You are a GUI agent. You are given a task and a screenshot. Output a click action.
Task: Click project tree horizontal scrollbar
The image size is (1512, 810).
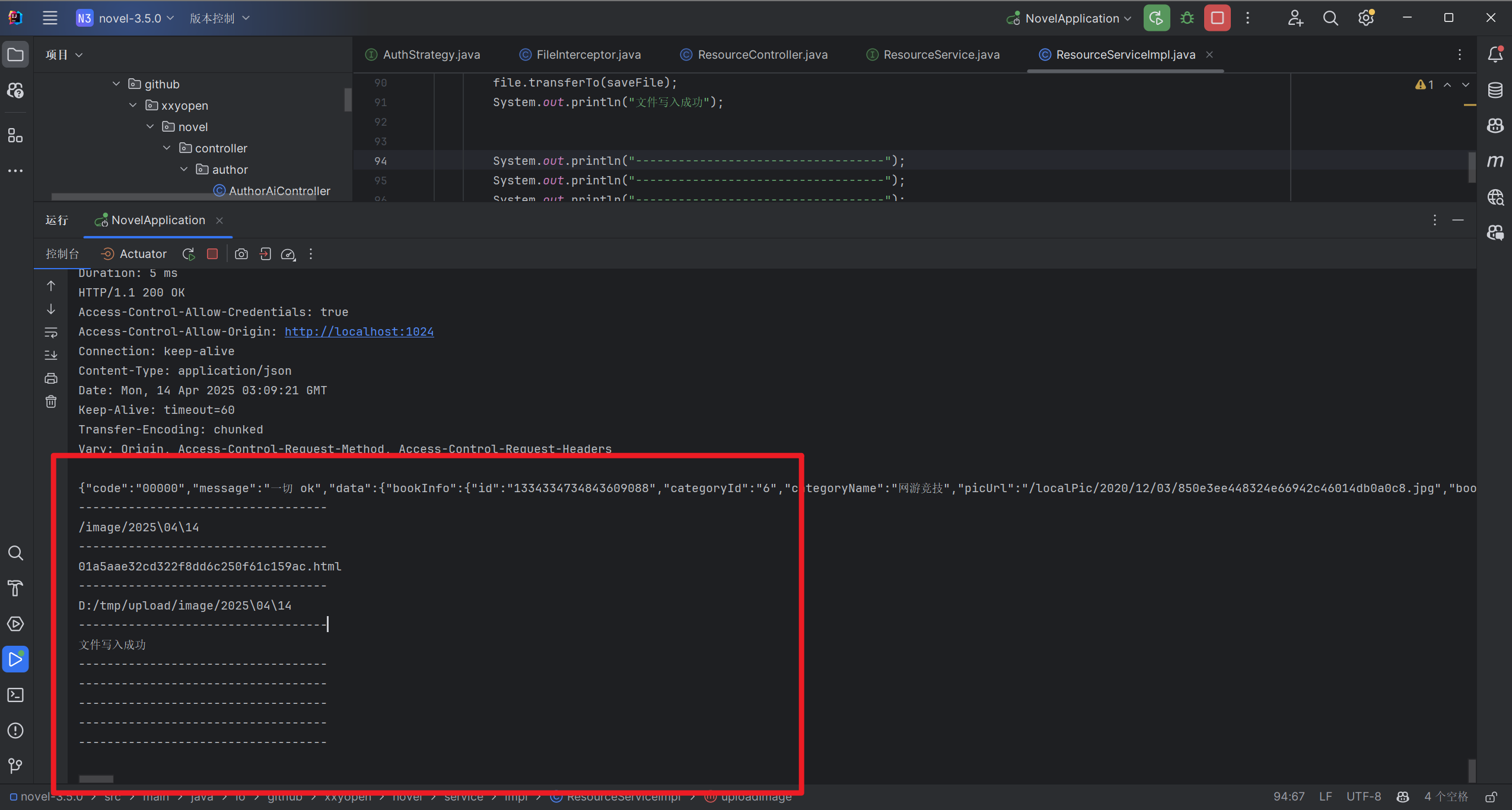[184, 196]
